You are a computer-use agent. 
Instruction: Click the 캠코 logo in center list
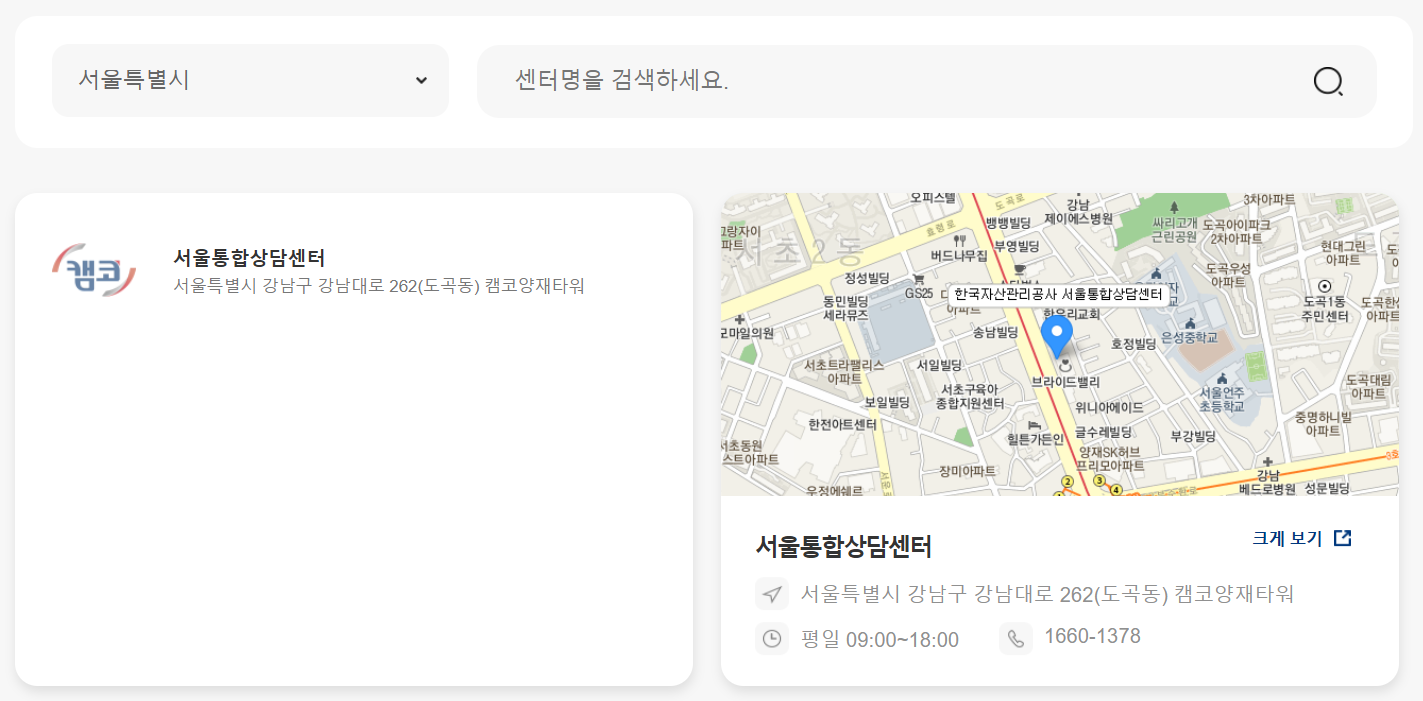point(93,271)
